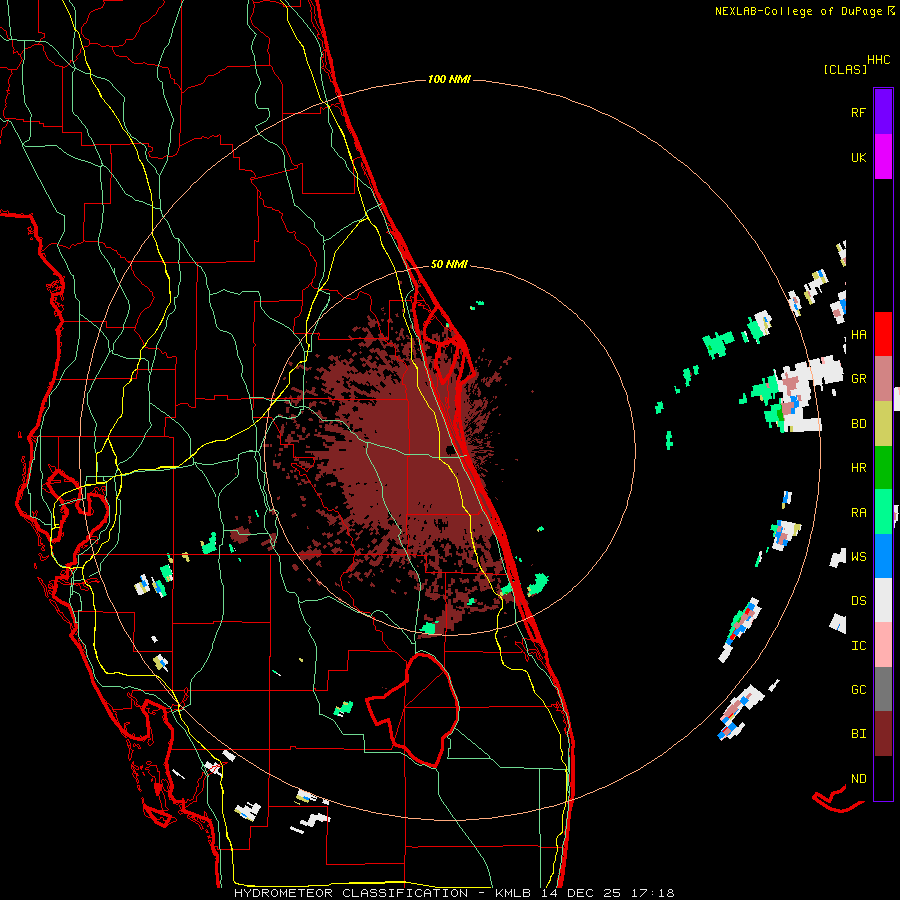This screenshot has width=900, height=900.
Task: Click the BI brown legend swatch
Action: [883, 734]
